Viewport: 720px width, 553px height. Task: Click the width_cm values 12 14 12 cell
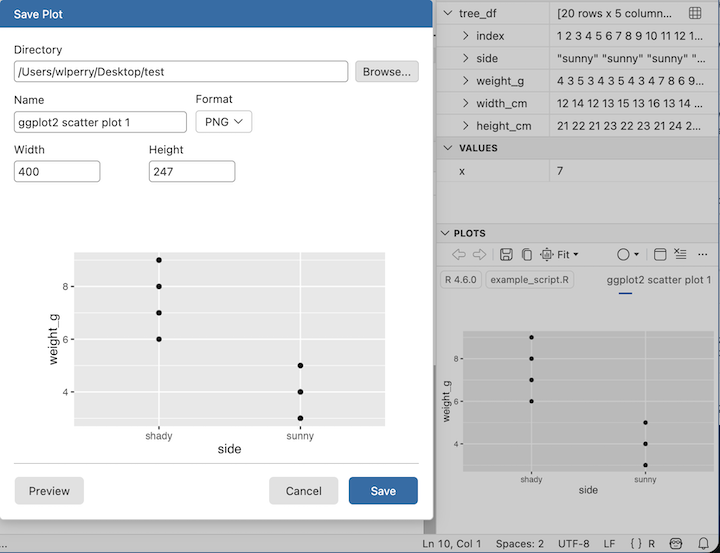coord(630,103)
